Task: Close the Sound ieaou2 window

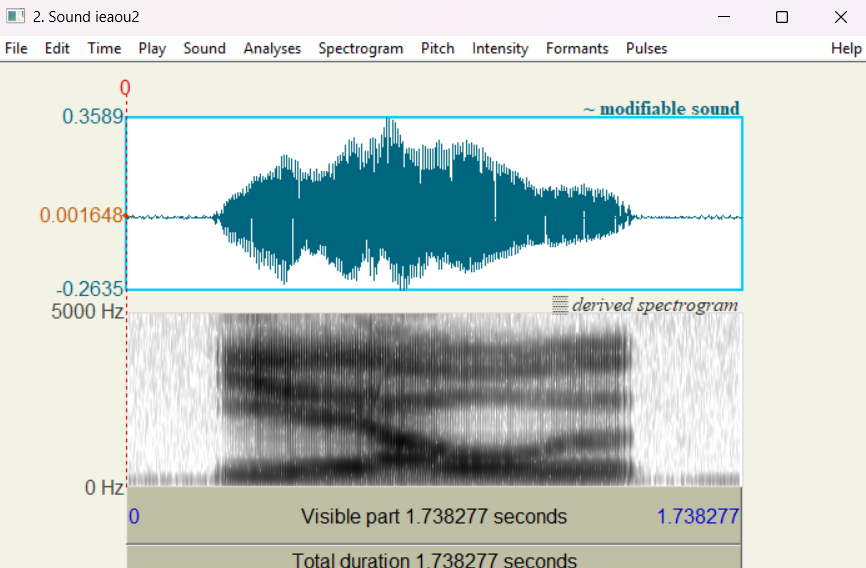Action: coord(841,17)
